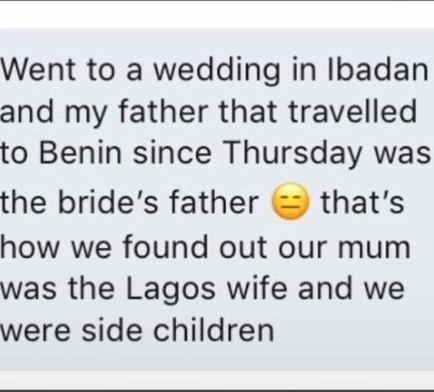Viewport: 434px width, 392px height.
Task: Click the word "Went" starting the message
Action: (39, 70)
